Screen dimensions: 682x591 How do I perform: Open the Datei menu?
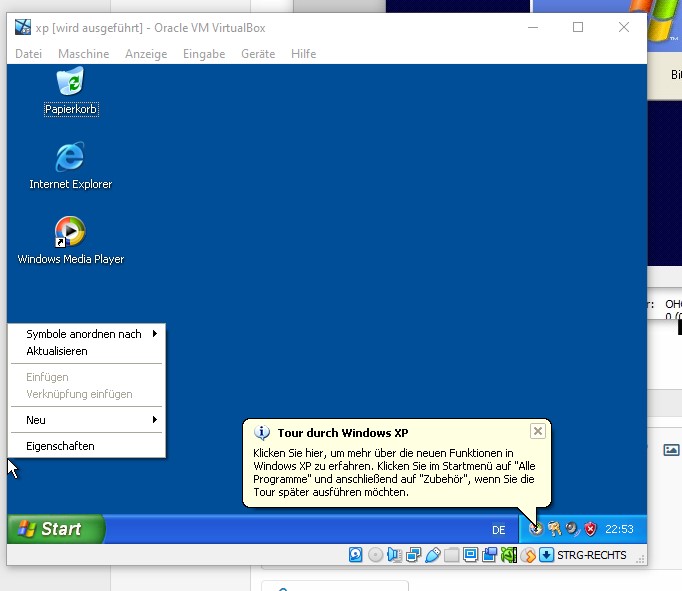(28, 54)
